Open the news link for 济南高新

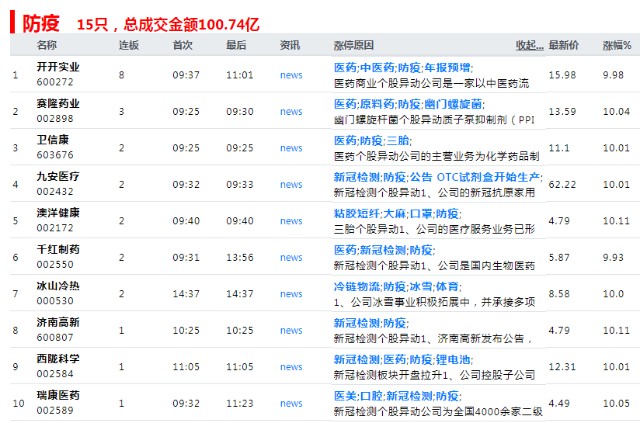point(291,330)
